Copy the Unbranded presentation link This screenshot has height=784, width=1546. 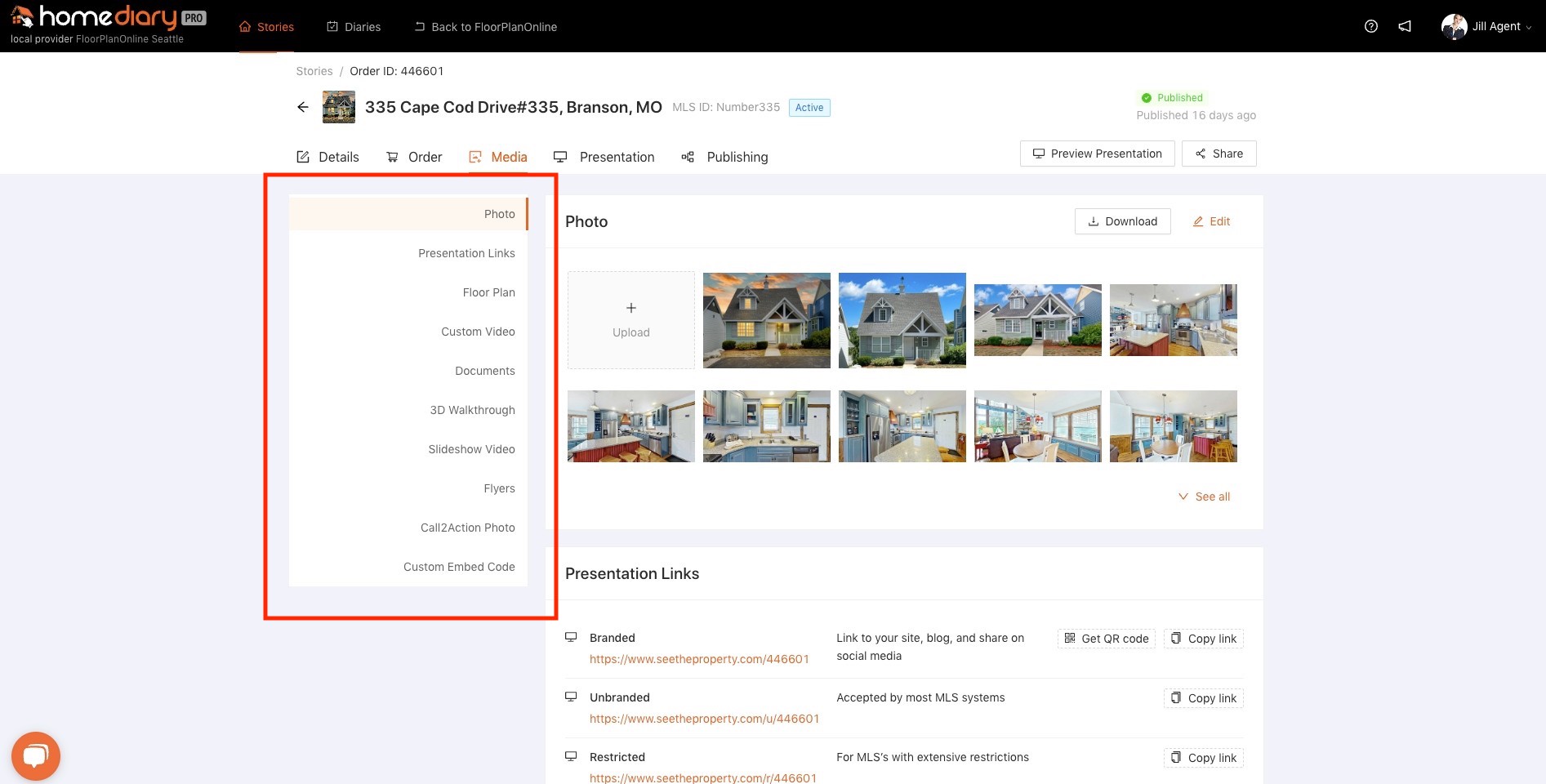pyautogui.click(x=1203, y=698)
